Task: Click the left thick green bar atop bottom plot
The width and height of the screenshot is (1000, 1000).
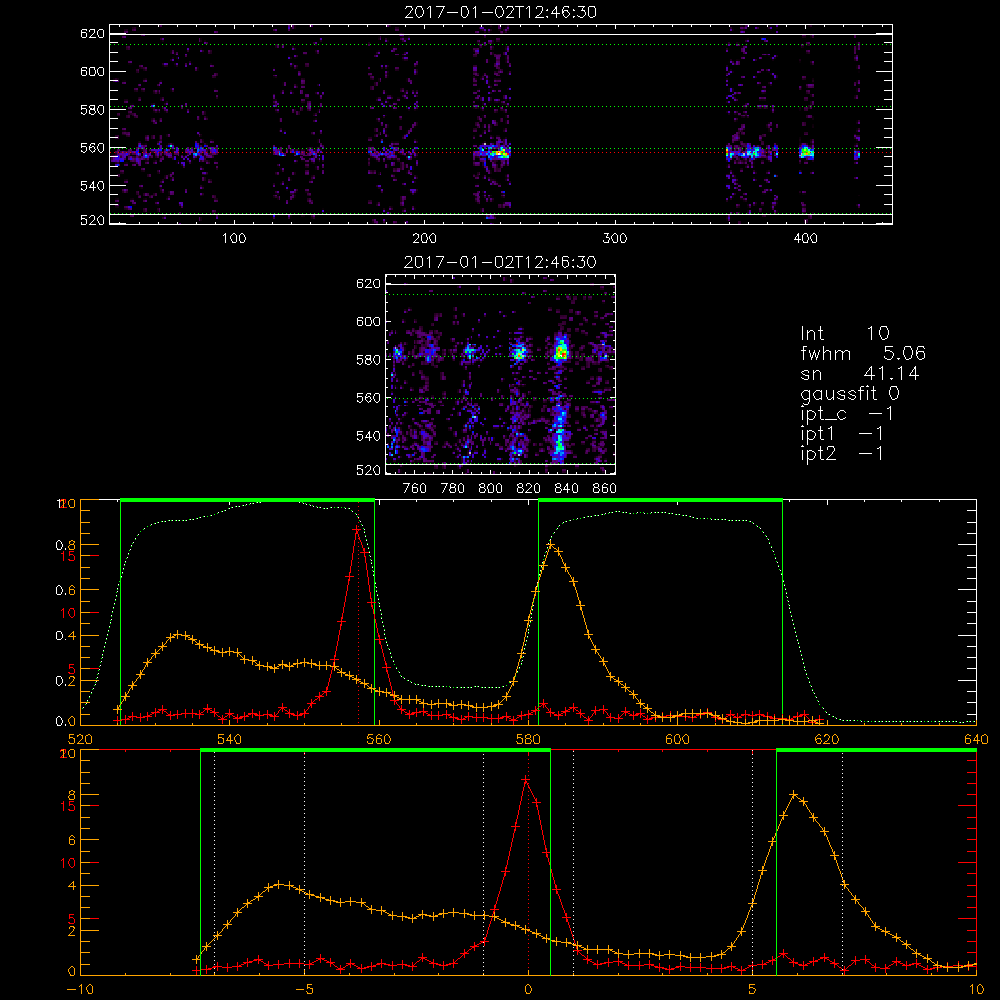Action: click(375, 751)
